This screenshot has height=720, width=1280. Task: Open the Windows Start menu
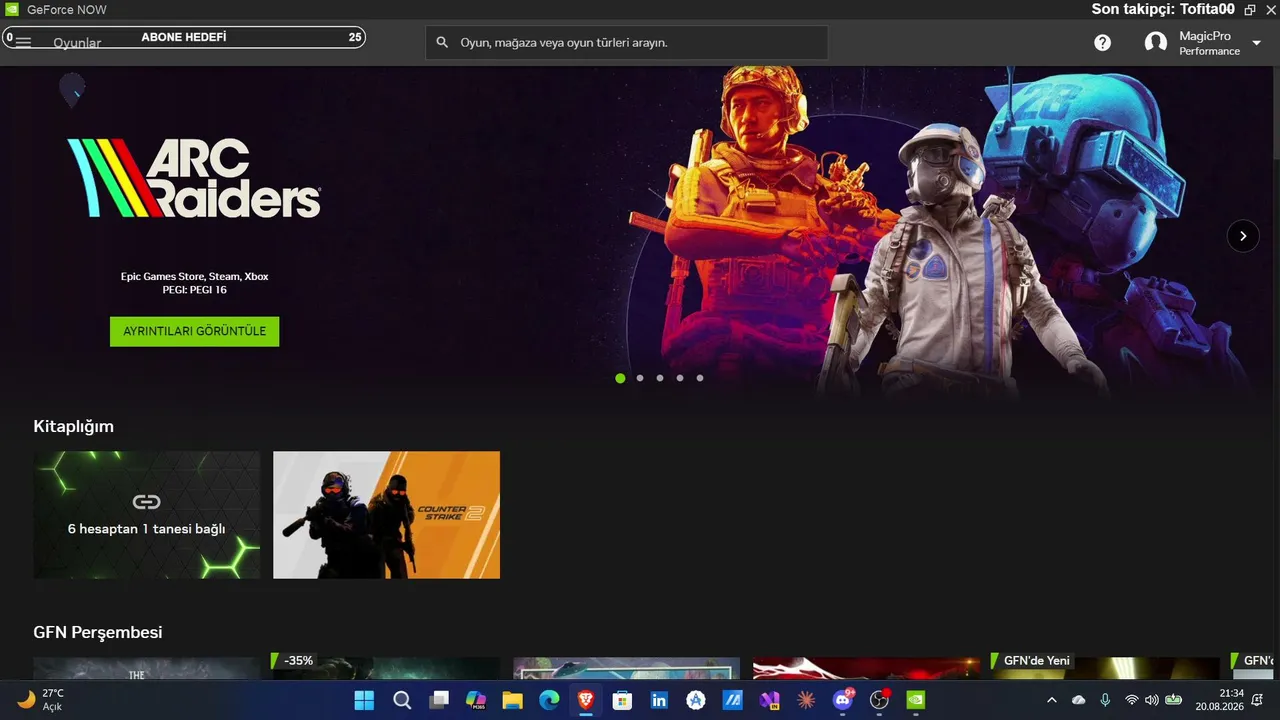tap(364, 700)
